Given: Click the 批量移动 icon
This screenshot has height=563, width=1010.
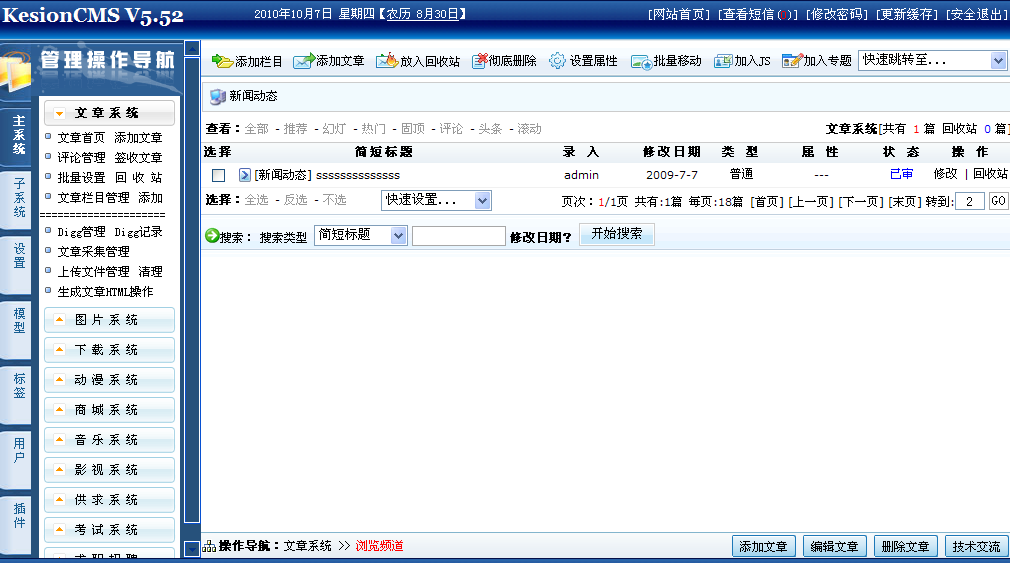Looking at the screenshot, I should click(x=642, y=62).
